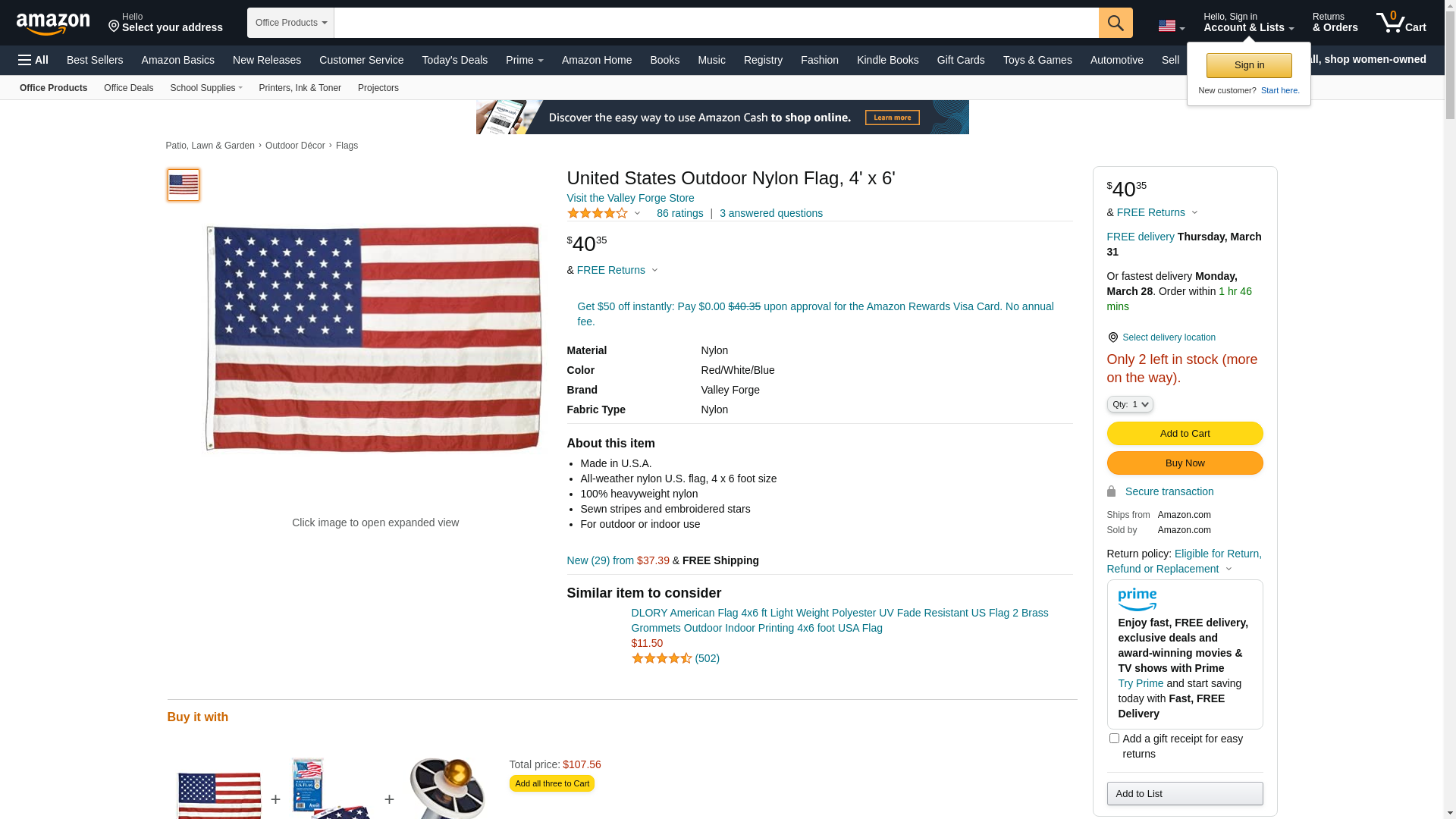Click the Add to Cart button

click(x=1185, y=434)
